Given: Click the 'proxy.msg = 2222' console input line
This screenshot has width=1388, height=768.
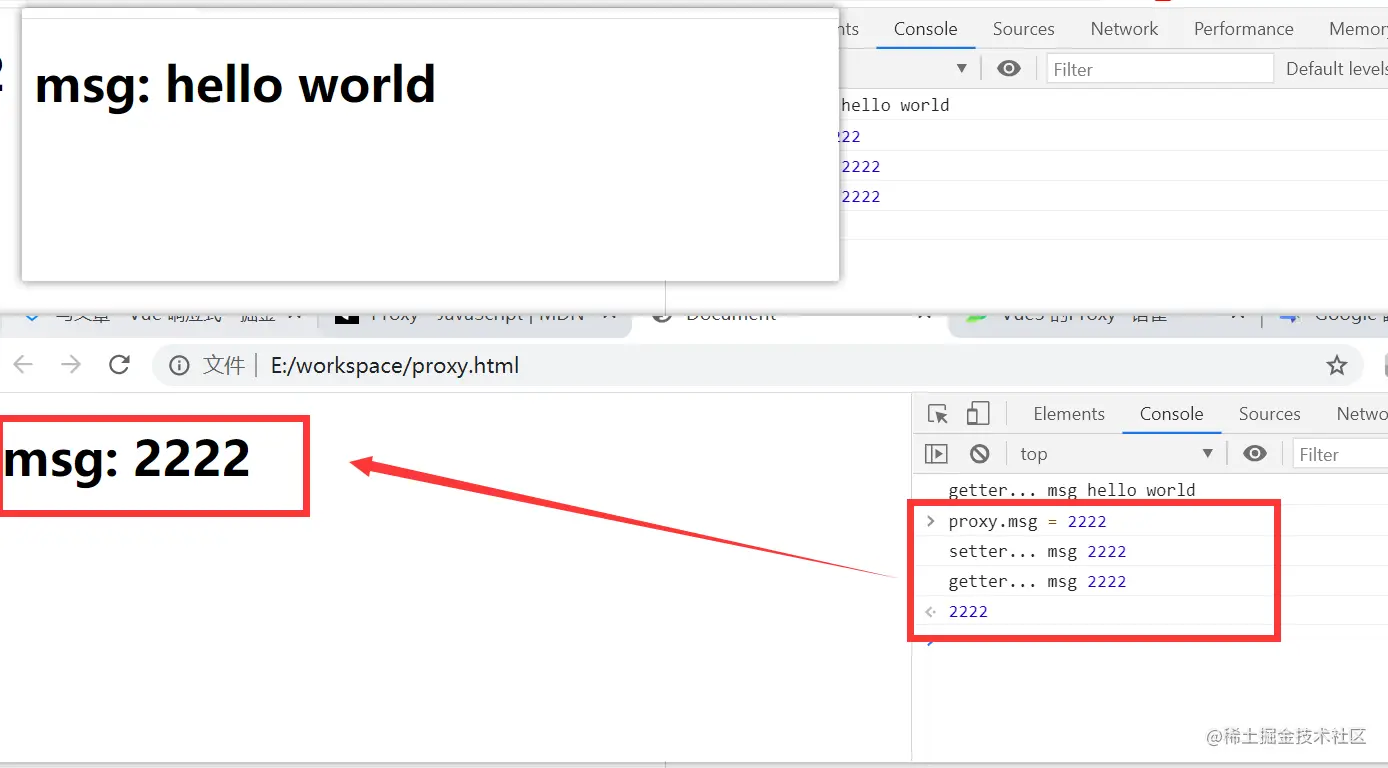Looking at the screenshot, I should coord(1027,521).
